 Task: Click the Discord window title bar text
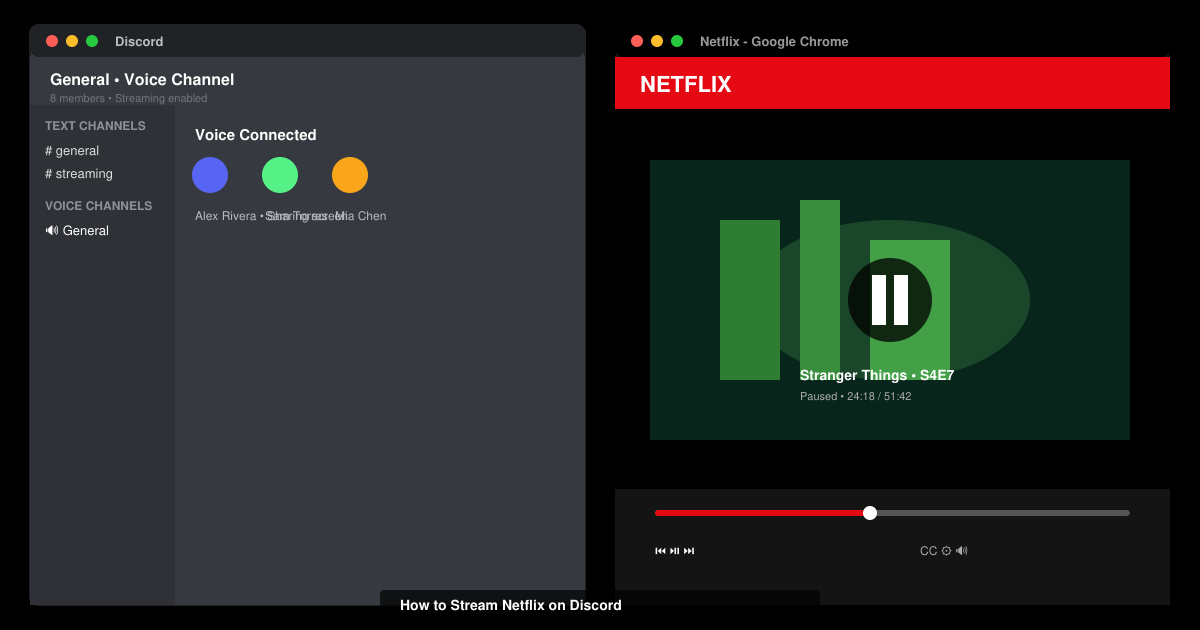(139, 42)
